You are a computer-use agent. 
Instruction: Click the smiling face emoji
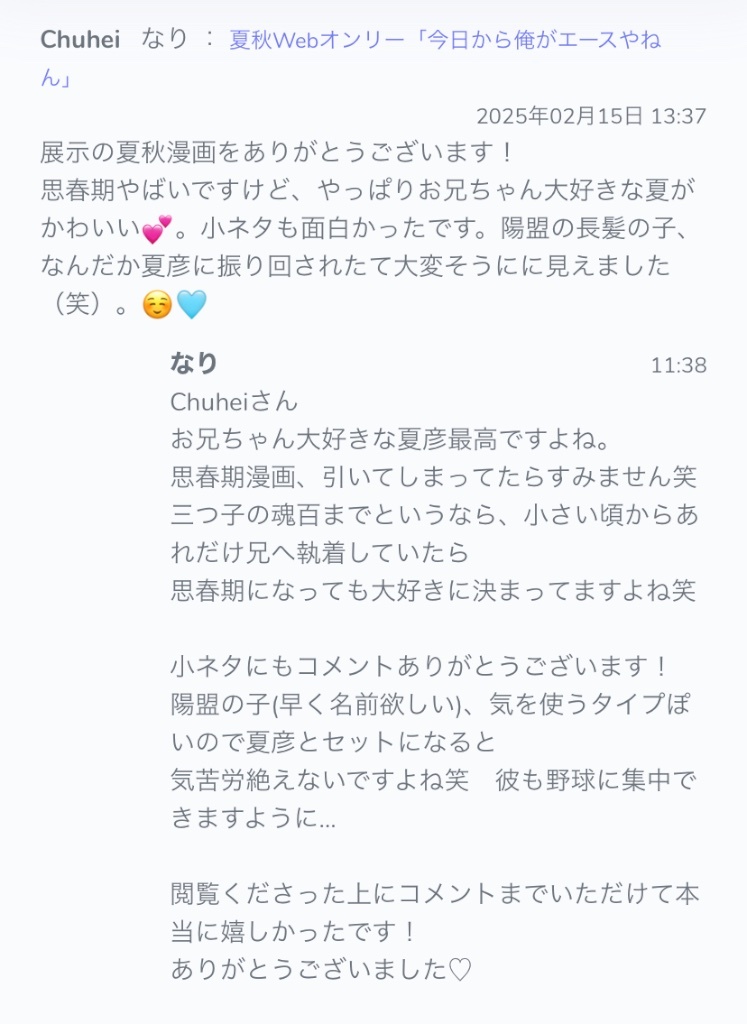point(157,304)
